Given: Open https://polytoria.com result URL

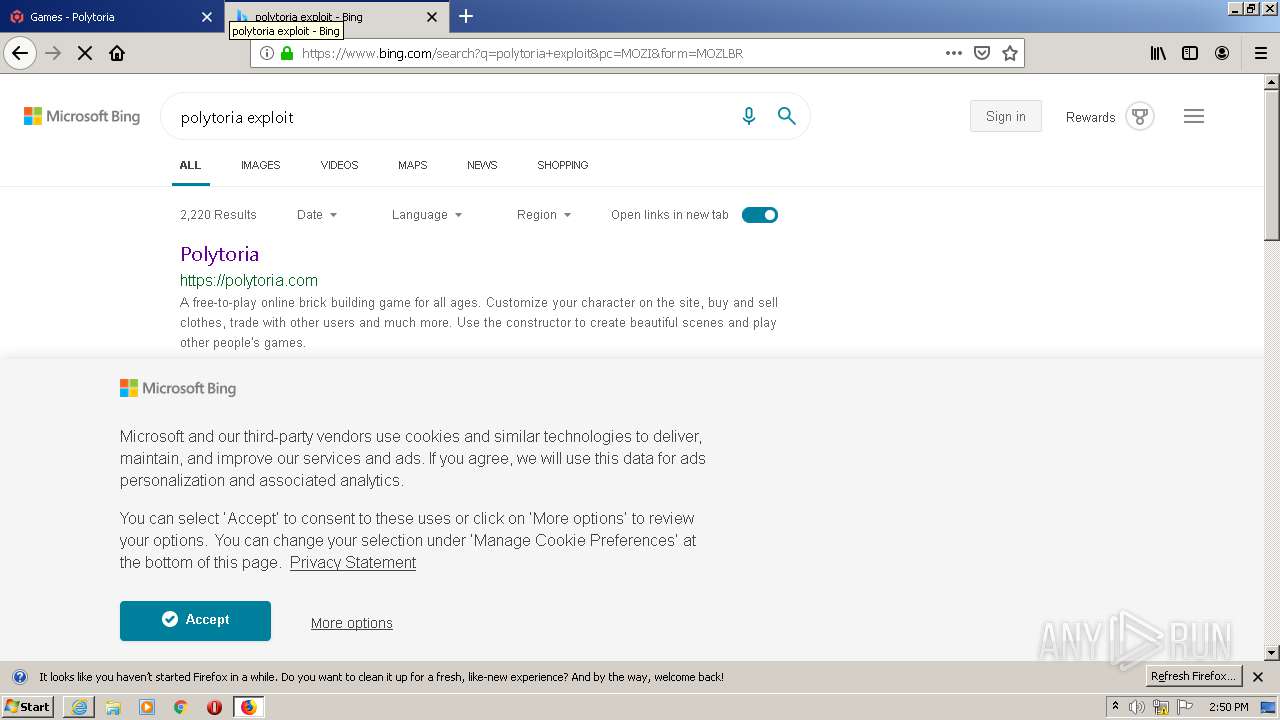Looking at the screenshot, I should pyautogui.click(x=249, y=281).
